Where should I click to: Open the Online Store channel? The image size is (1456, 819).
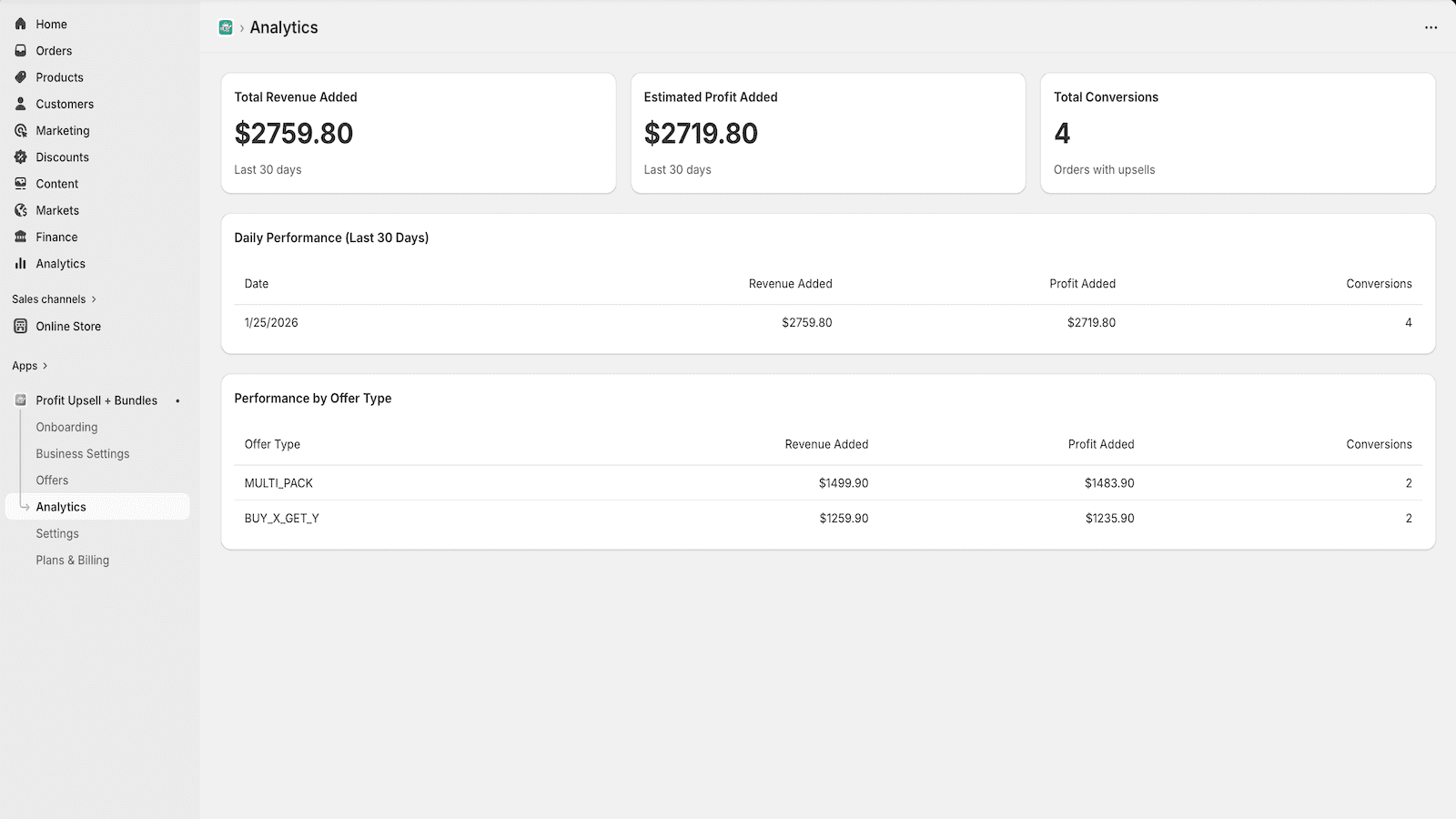click(69, 326)
